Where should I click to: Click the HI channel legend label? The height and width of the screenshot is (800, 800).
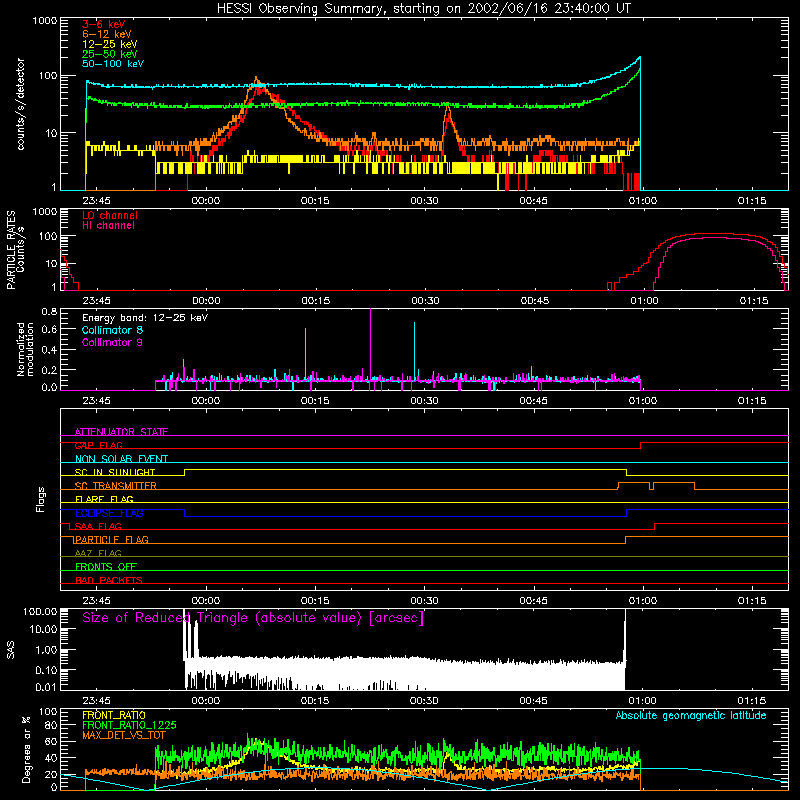click(108, 225)
